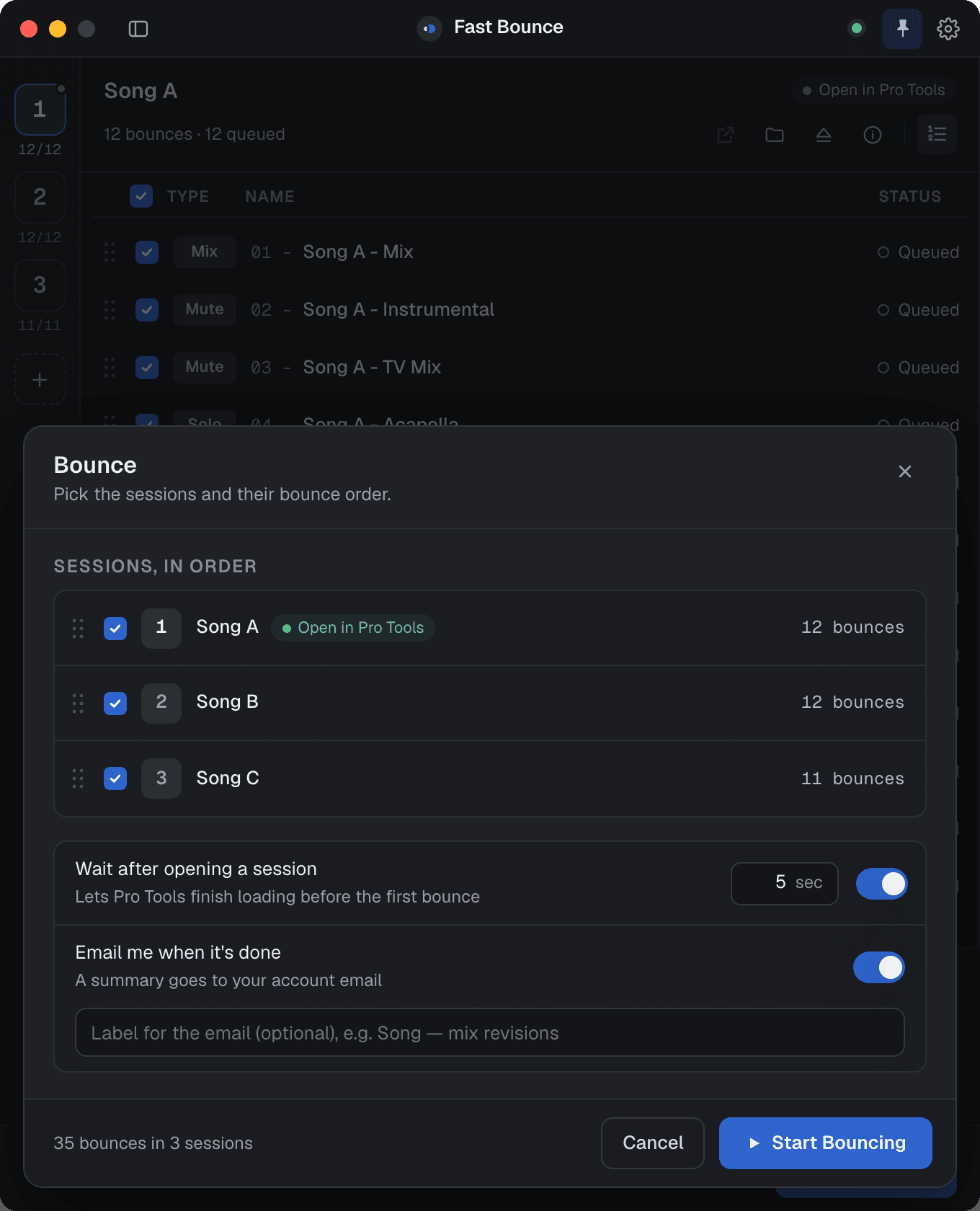Click the '11 bounces' count for Song C

[x=852, y=778]
